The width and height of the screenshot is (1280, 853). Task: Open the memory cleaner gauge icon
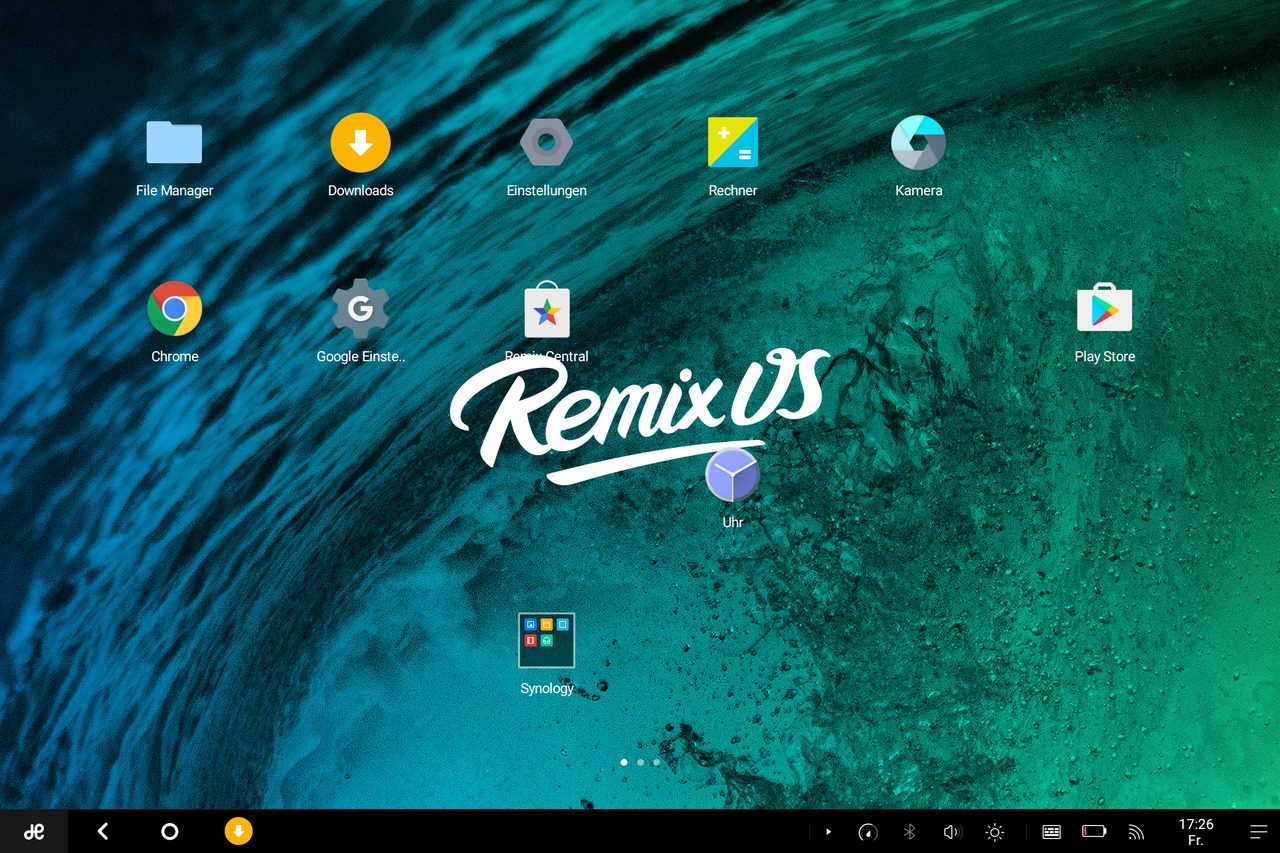[x=867, y=831]
